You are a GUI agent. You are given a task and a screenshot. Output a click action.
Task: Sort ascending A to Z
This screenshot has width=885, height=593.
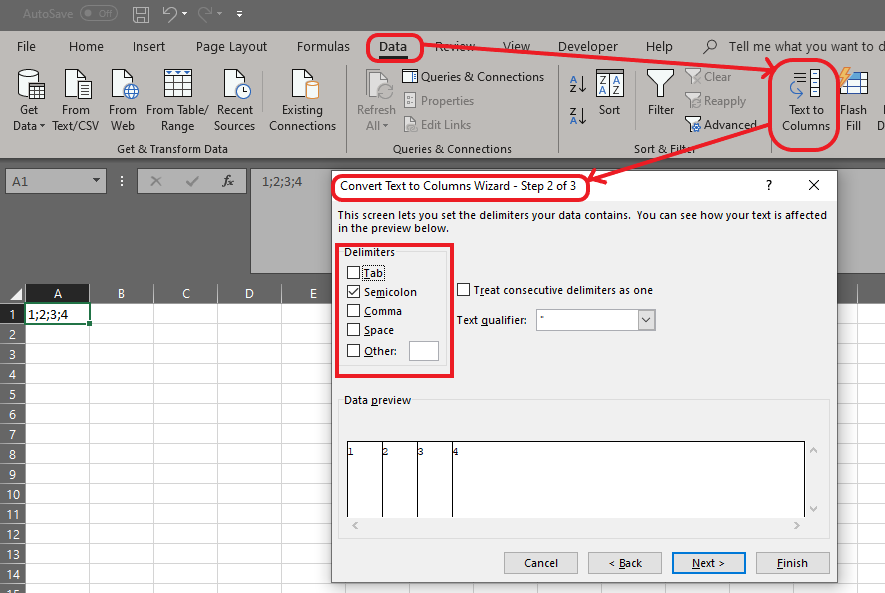tap(577, 84)
